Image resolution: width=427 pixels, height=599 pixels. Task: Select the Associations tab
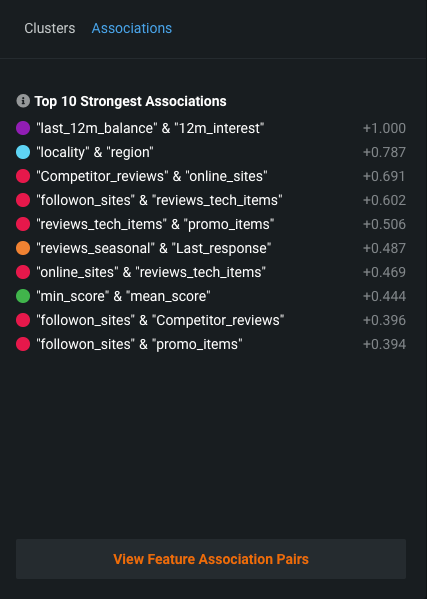click(x=132, y=28)
